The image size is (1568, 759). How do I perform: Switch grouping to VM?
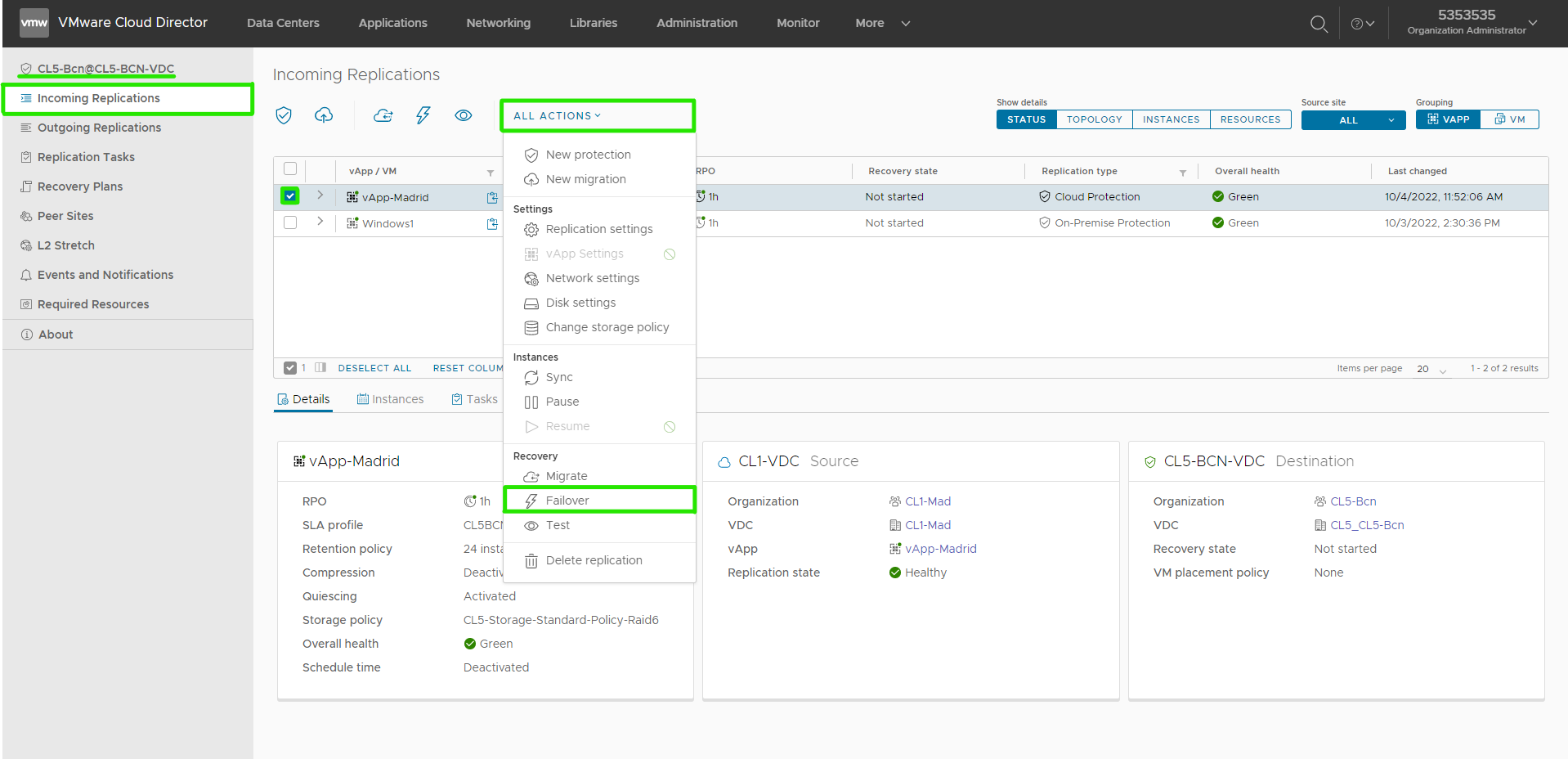click(1510, 119)
